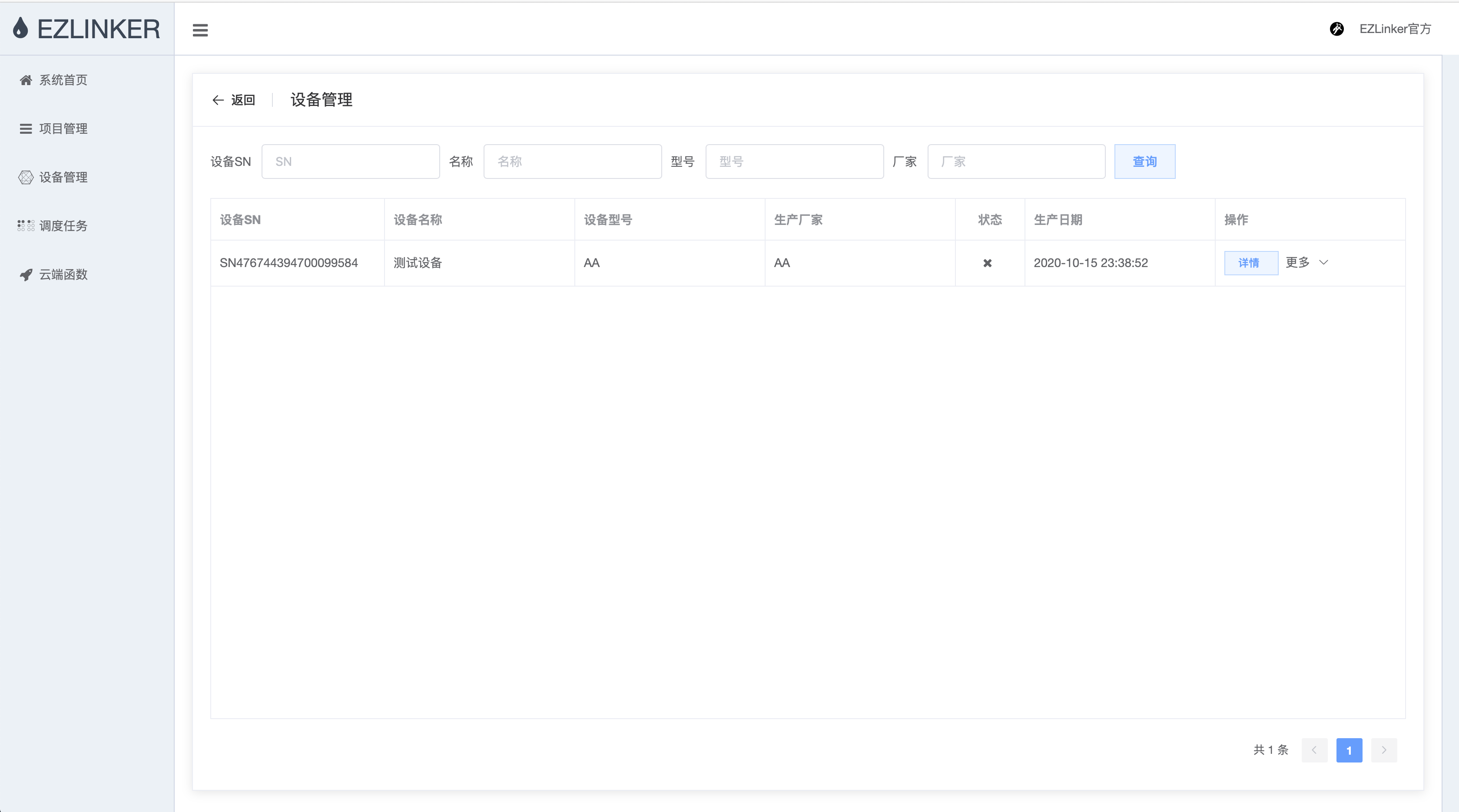Viewport: 1459px width, 812px height.
Task: Click the rocket icon beside 云端函数
Action: (x=26, y=275)
